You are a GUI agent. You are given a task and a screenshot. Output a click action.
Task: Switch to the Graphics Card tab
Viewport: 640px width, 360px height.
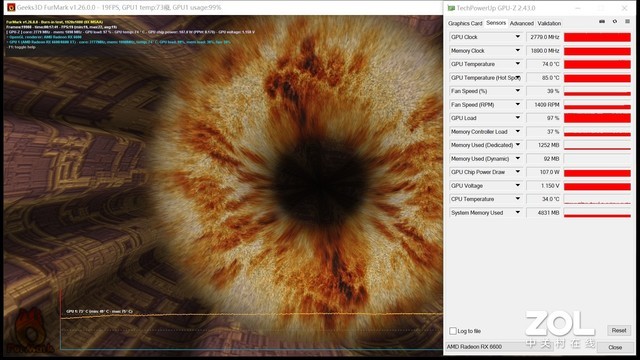[x=465, y=23]
